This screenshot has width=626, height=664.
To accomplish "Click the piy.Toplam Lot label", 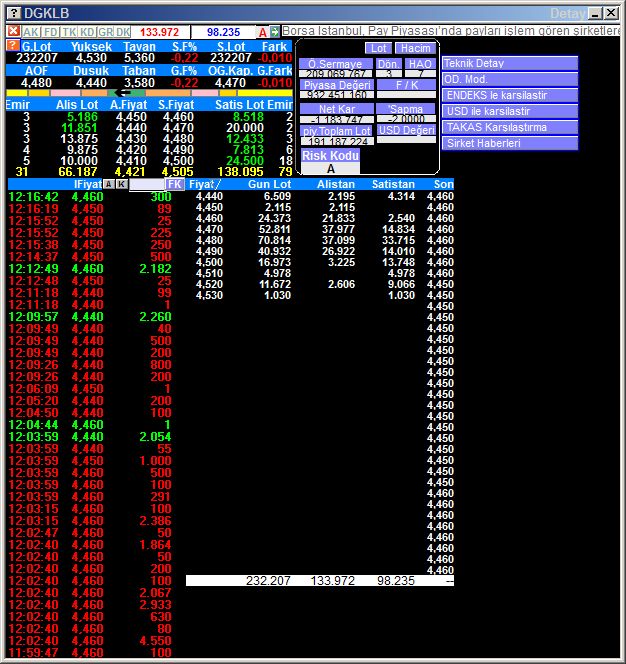I will (x=337, y=131).
